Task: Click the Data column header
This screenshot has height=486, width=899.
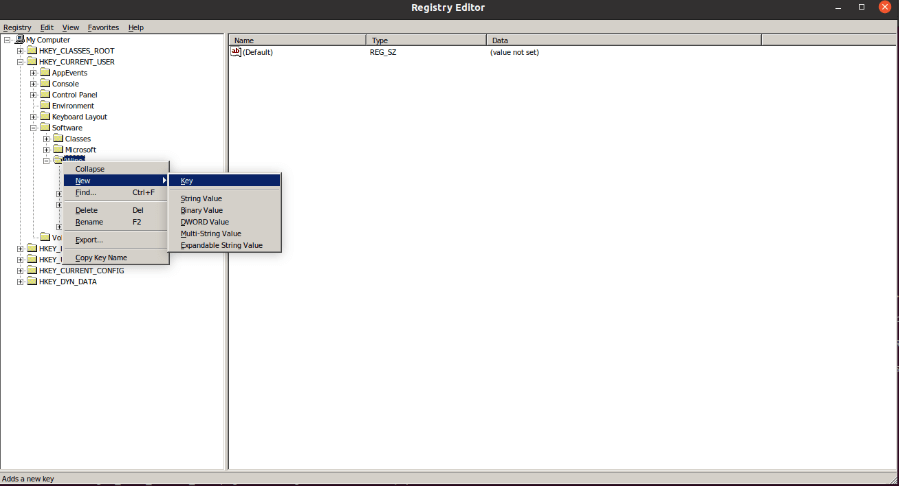Action: coord(624,40)
